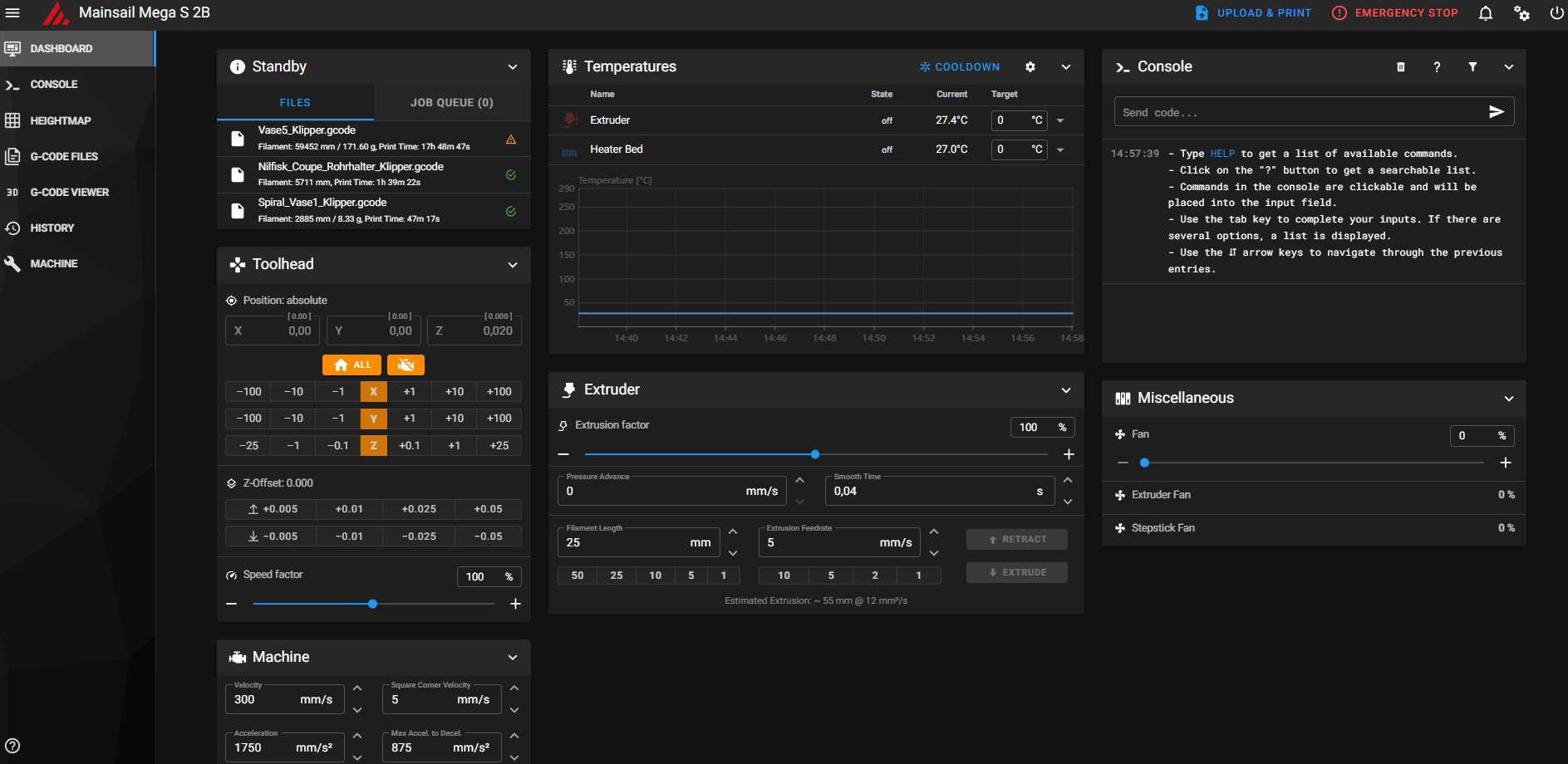
Task: Open Extruder temperature preset dropdown
Action: pyautogui.click(x=1060, y=121)
